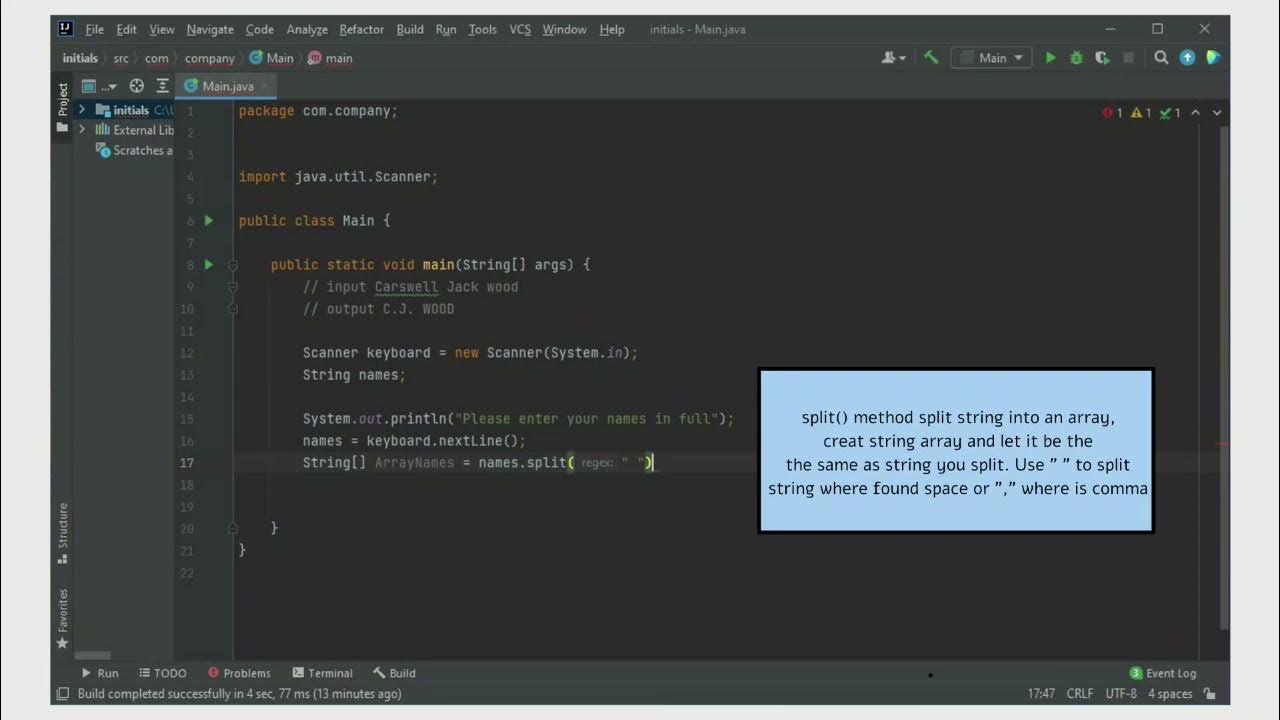Click the toolbar icon right of update arrow
This screenshot has height=720, width=1280.
click(1213, 58)
